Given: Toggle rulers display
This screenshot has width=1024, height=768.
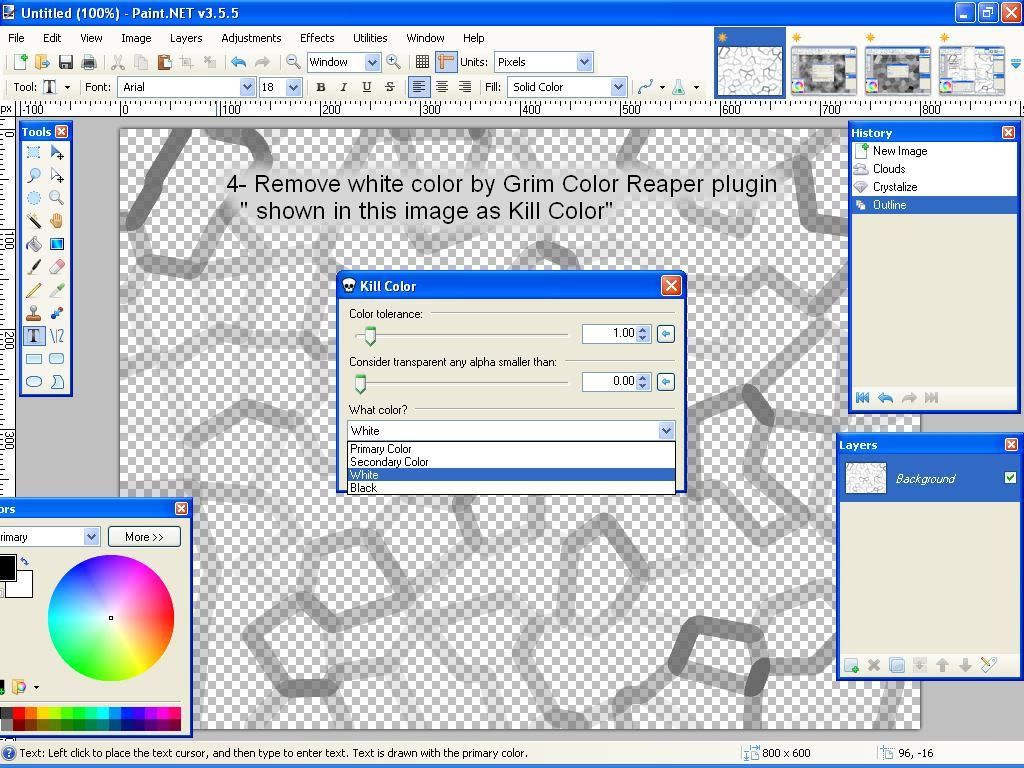Looking at the screenshot, I should click(446, 62).
